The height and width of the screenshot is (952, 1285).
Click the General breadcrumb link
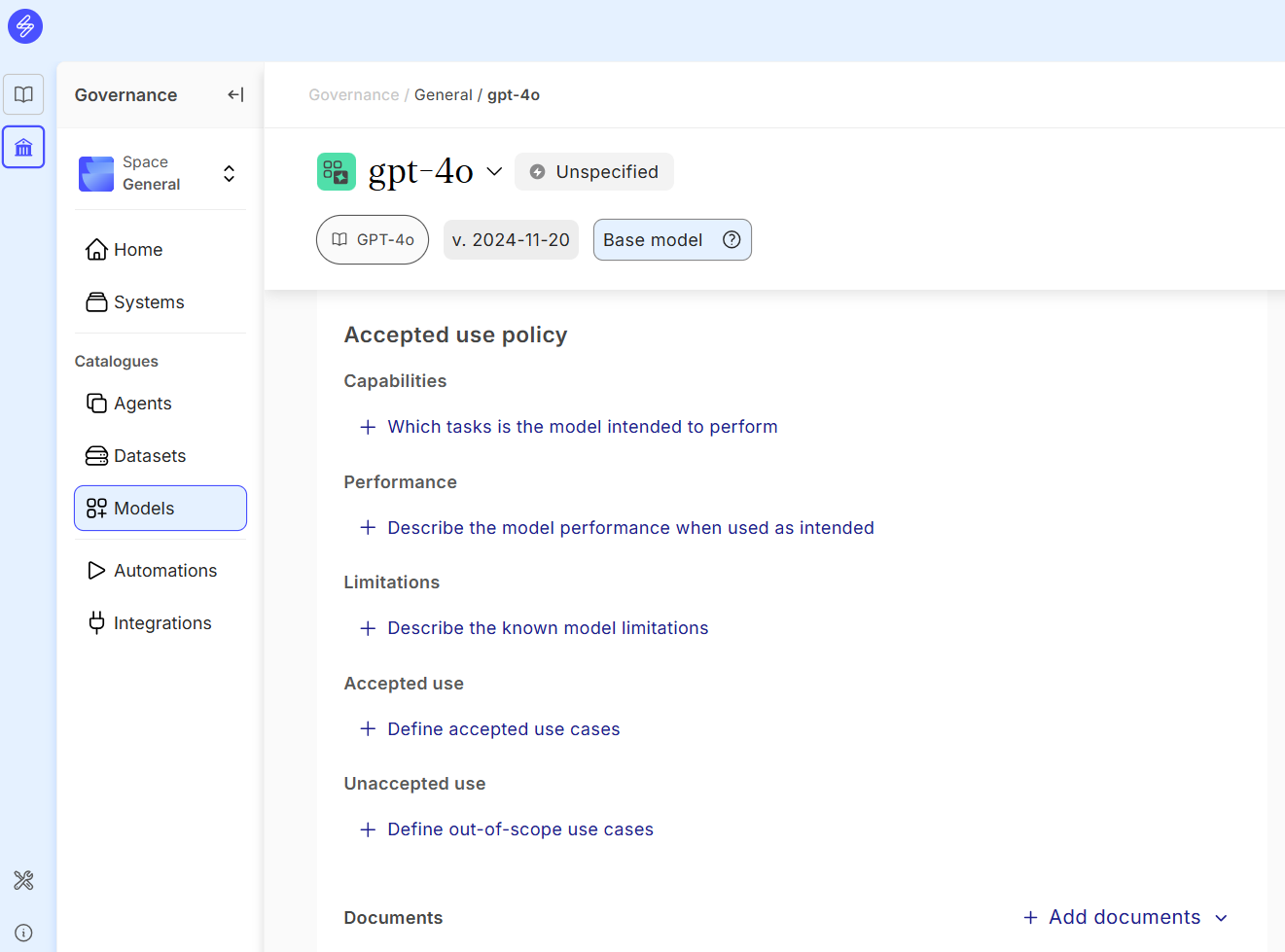coord(443,95)
